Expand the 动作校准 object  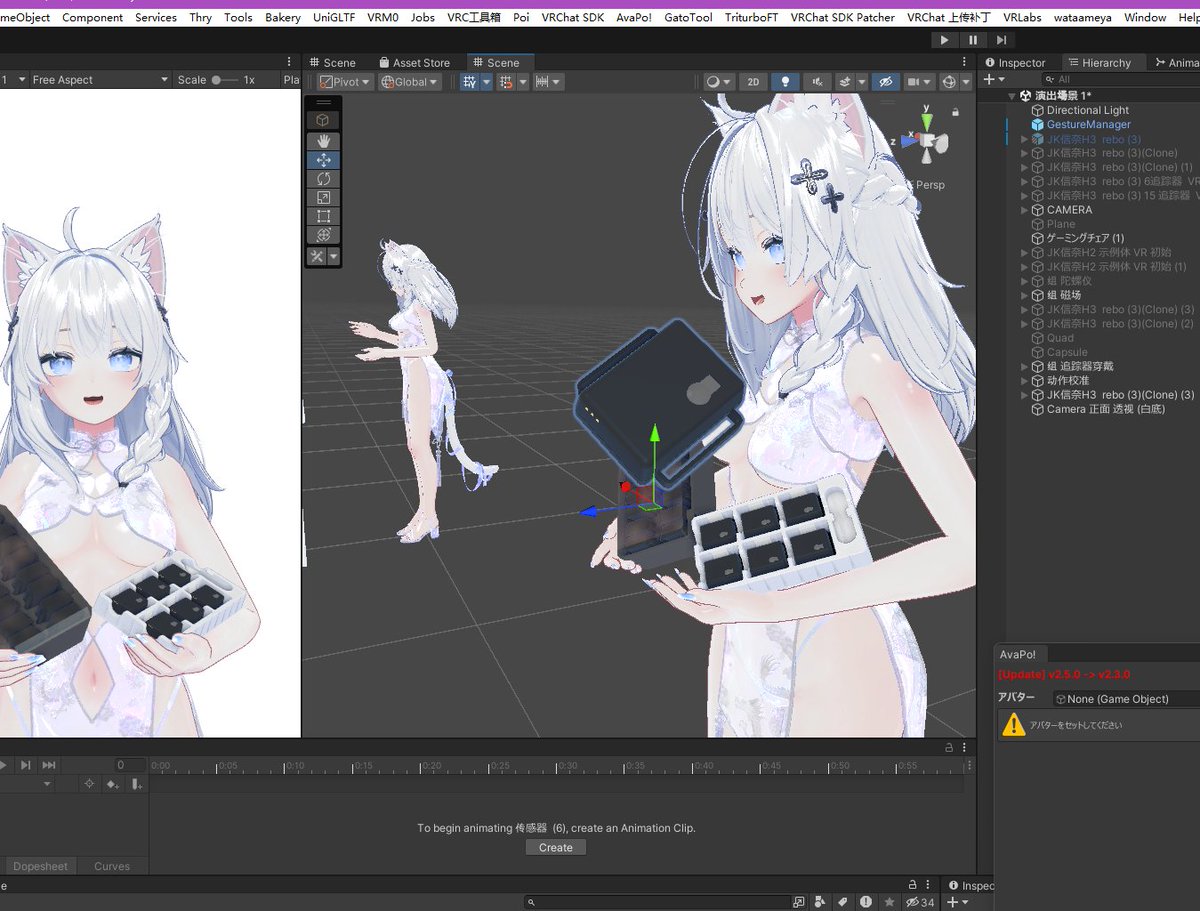click(1024, 381)
